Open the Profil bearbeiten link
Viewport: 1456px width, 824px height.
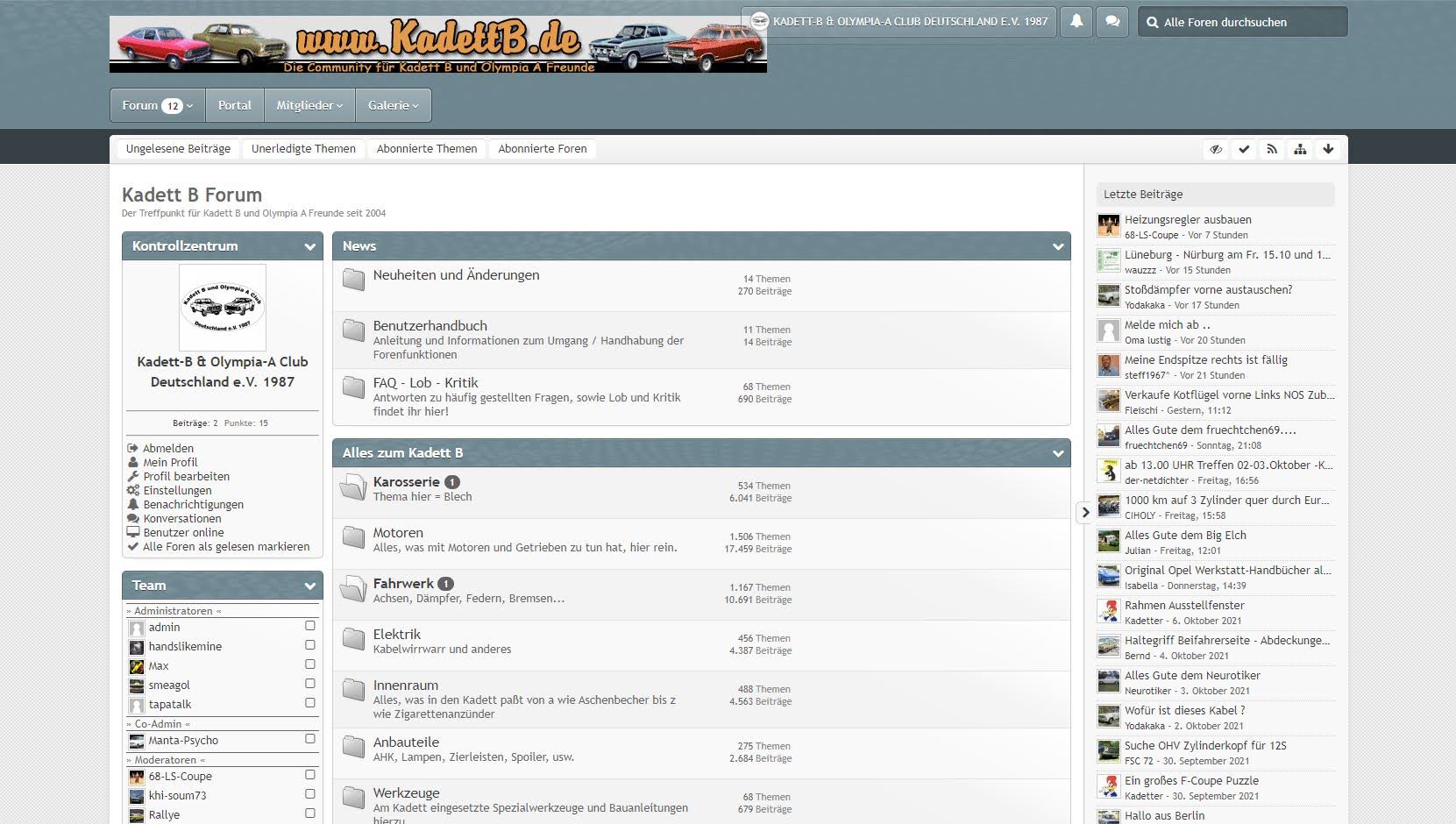click(x=187, y=476)
